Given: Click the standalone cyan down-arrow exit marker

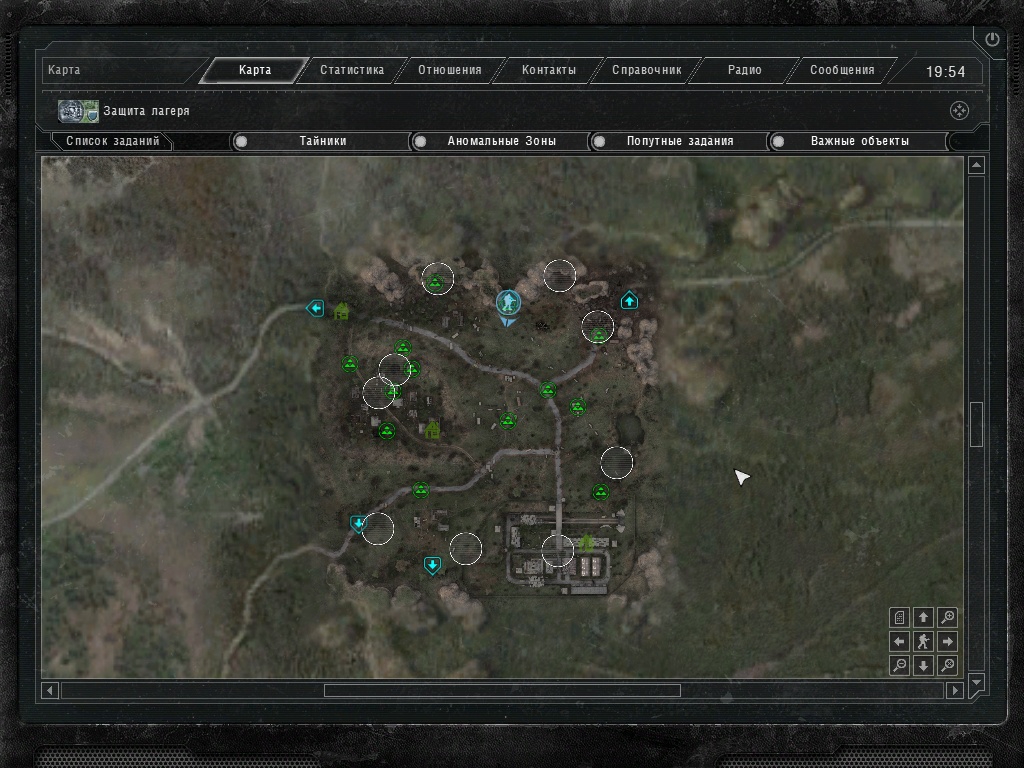Looking at the screenshot, I should tap(432, 566).
